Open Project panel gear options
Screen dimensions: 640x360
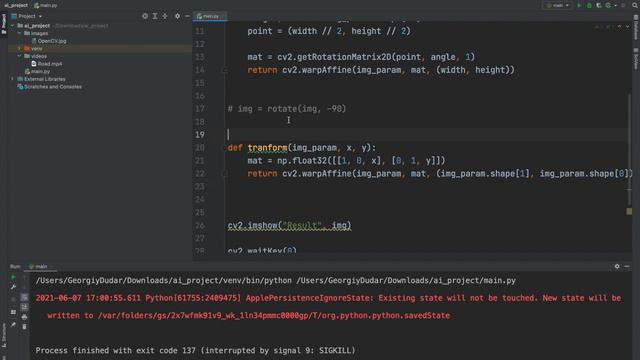tap(177, 16)
